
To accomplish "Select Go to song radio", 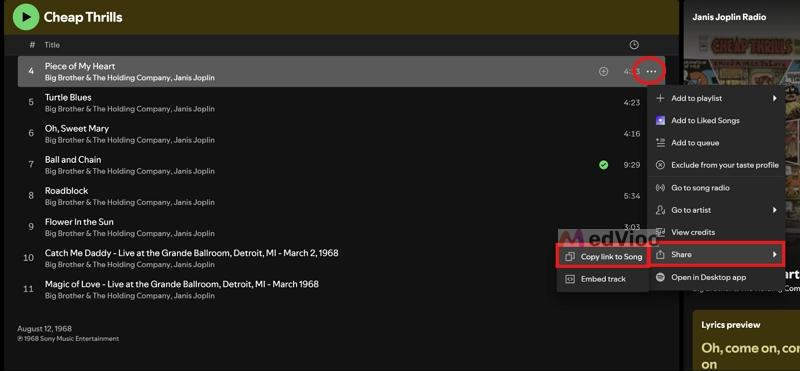I will 716,188.
